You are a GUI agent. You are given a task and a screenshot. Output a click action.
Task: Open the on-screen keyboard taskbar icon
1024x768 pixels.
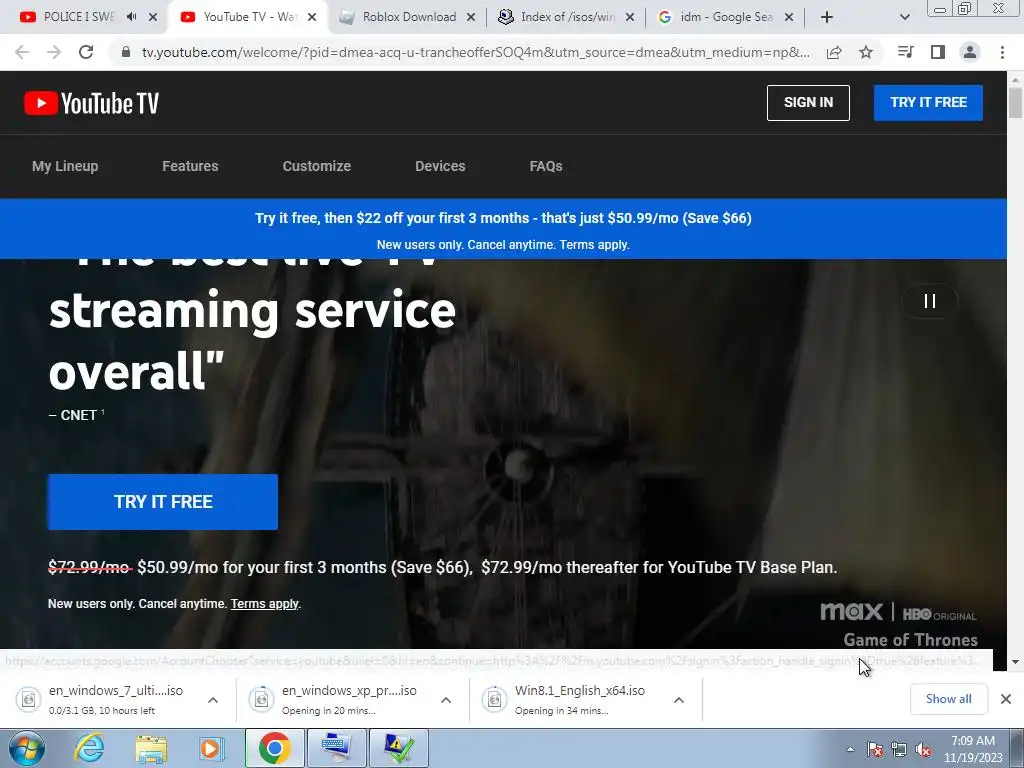[337, 748]
